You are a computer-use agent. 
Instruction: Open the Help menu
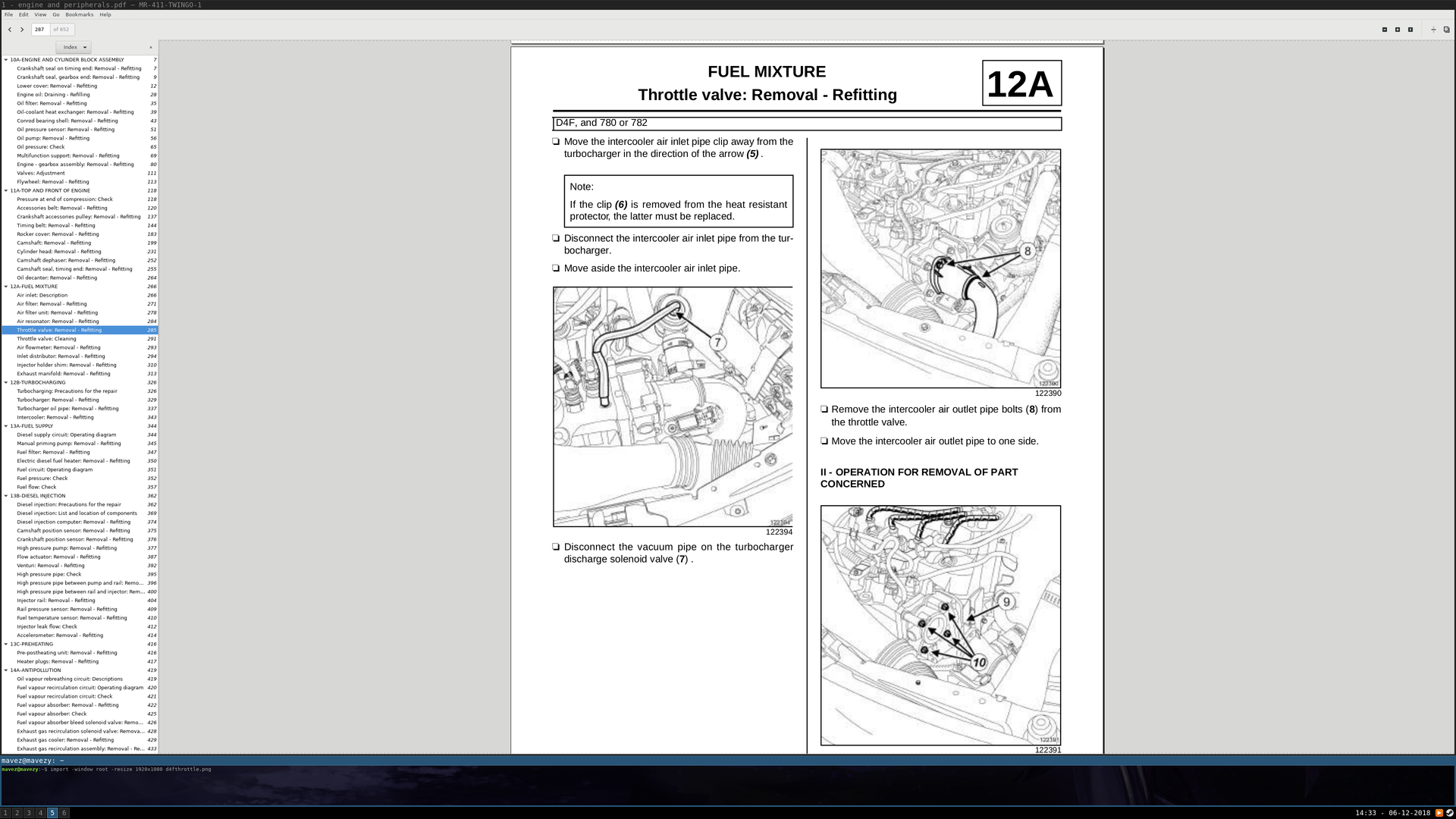105,14
